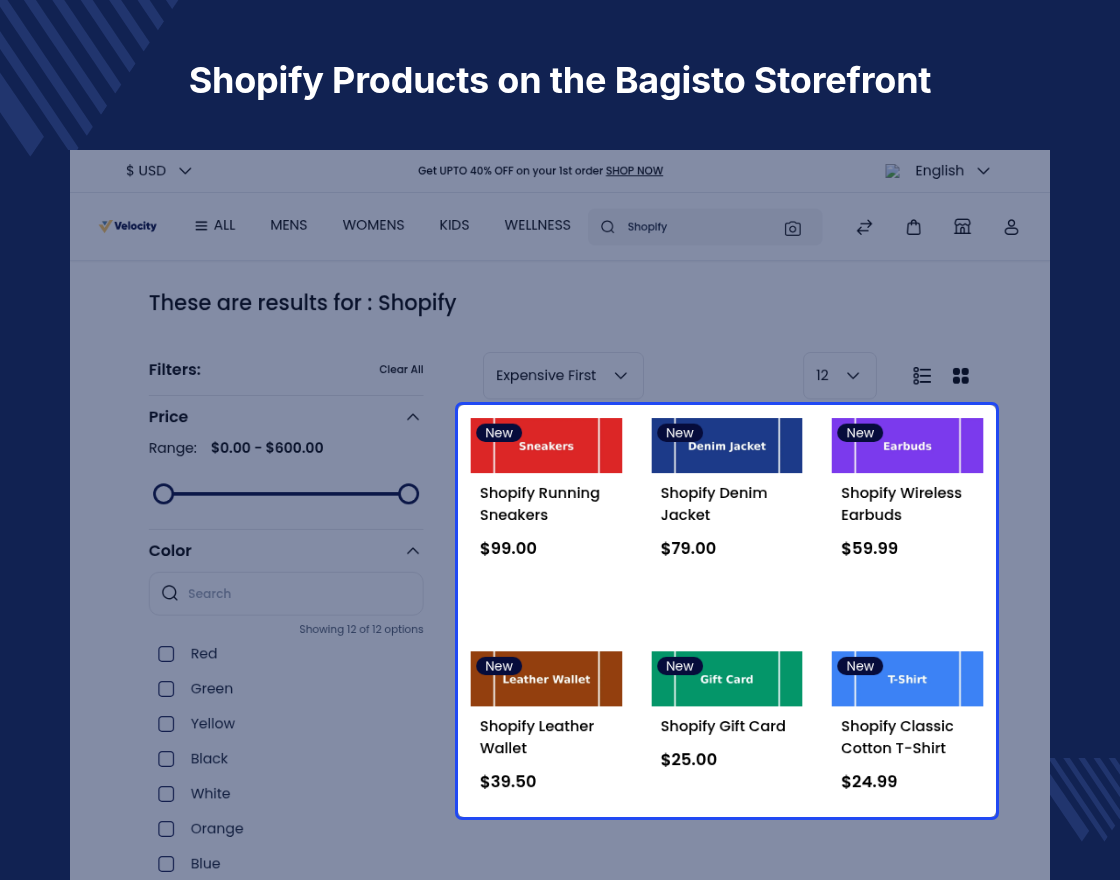Open Shopify Gift Card title link

tap(723, 726)
